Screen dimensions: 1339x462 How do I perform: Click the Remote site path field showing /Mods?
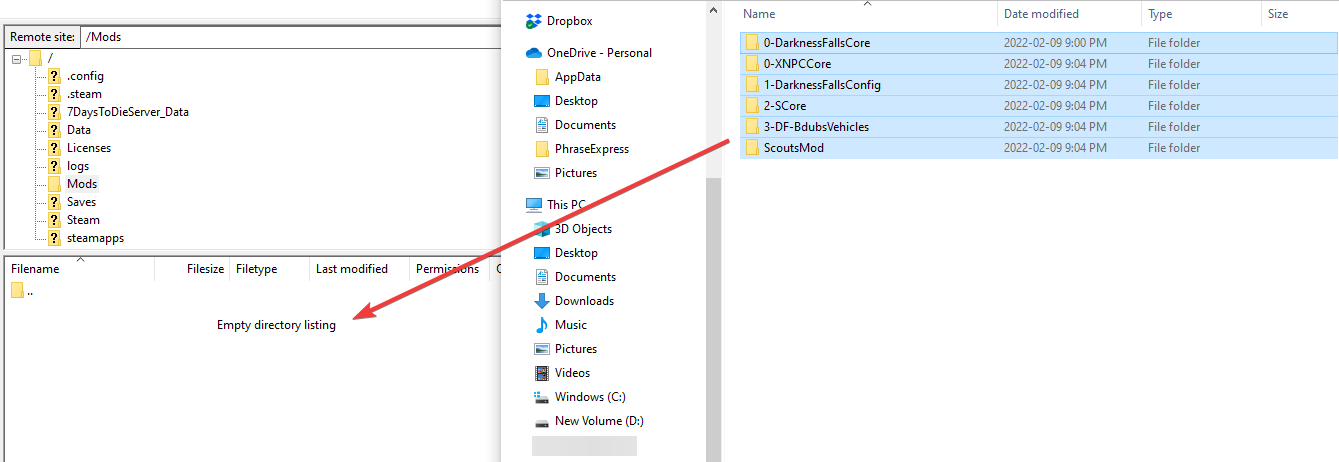(292, 36)
